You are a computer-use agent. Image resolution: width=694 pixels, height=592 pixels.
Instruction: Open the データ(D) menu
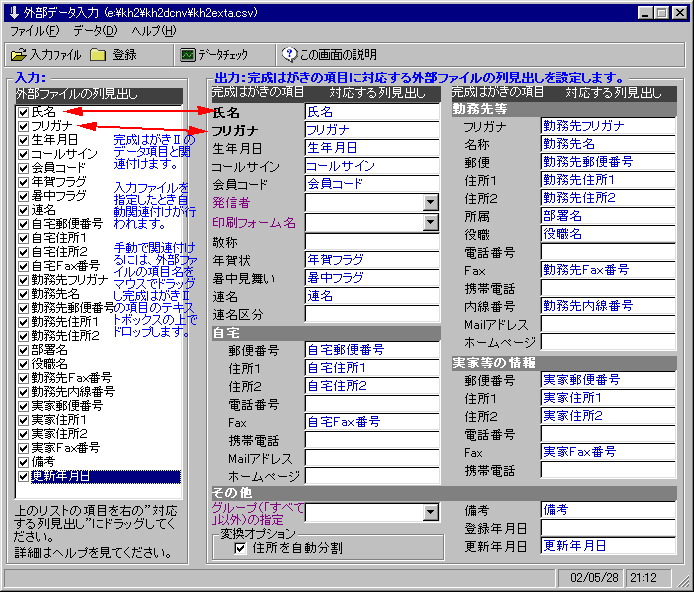[95, 32]
